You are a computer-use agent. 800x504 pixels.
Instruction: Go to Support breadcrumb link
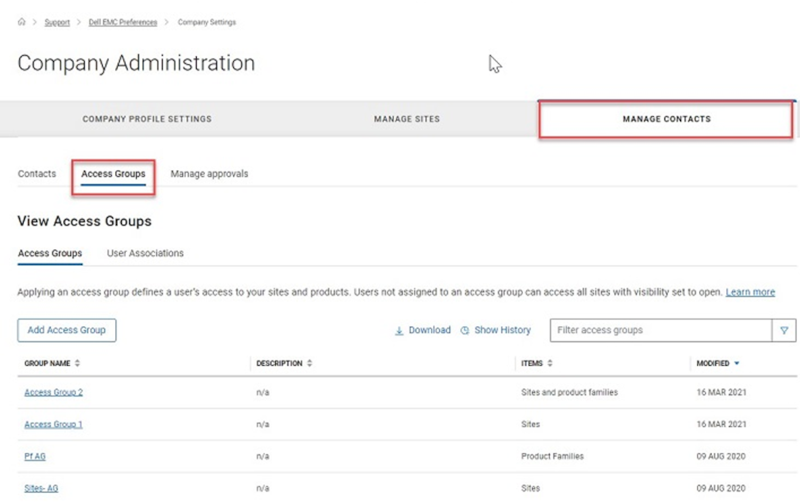(x=57, y=21)
